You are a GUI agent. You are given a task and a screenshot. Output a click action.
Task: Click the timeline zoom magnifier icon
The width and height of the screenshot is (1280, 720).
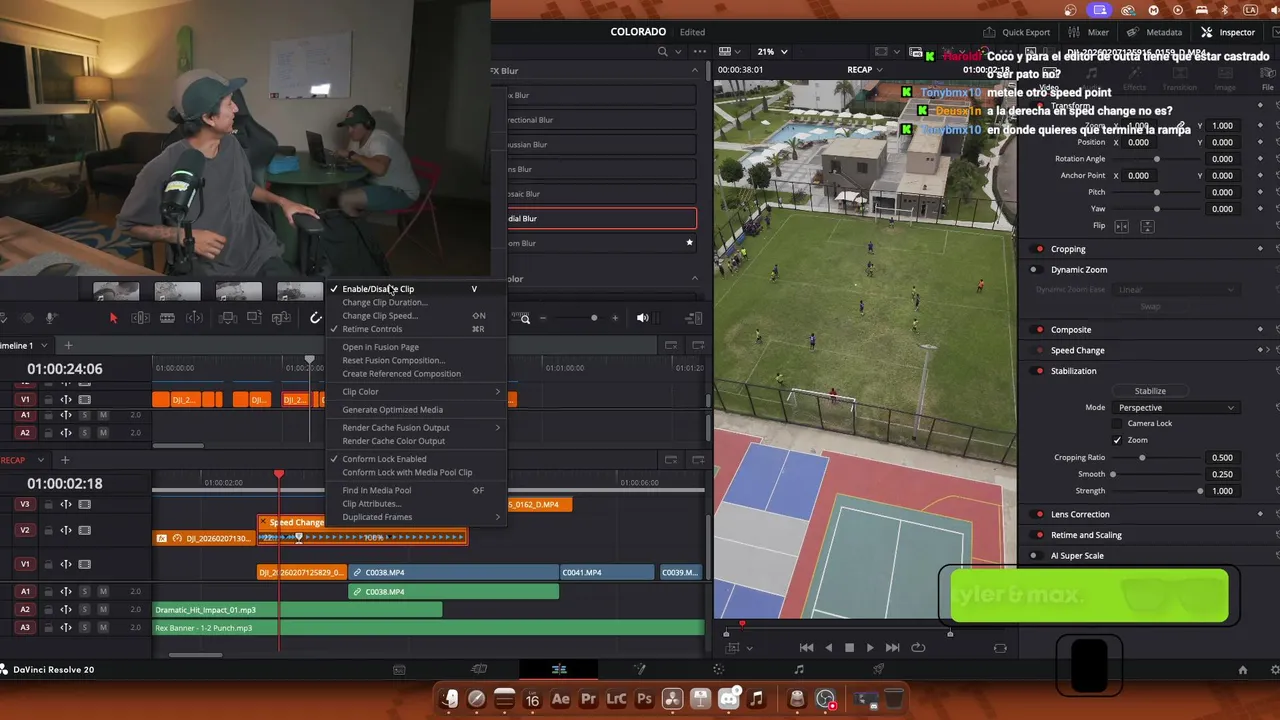525,318
